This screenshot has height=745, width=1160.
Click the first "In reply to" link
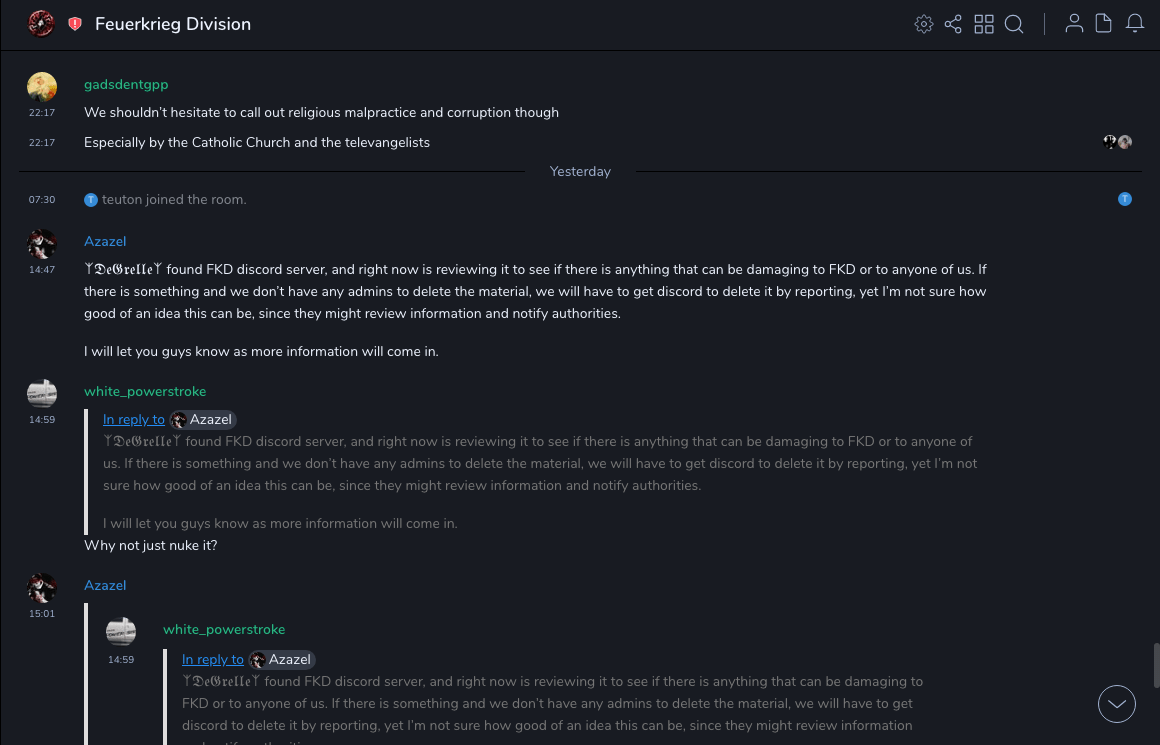(x=134, y=420)
